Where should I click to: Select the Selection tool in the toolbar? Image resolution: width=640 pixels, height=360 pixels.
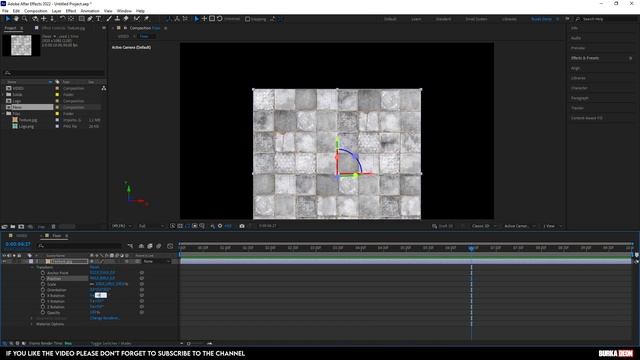7,19
